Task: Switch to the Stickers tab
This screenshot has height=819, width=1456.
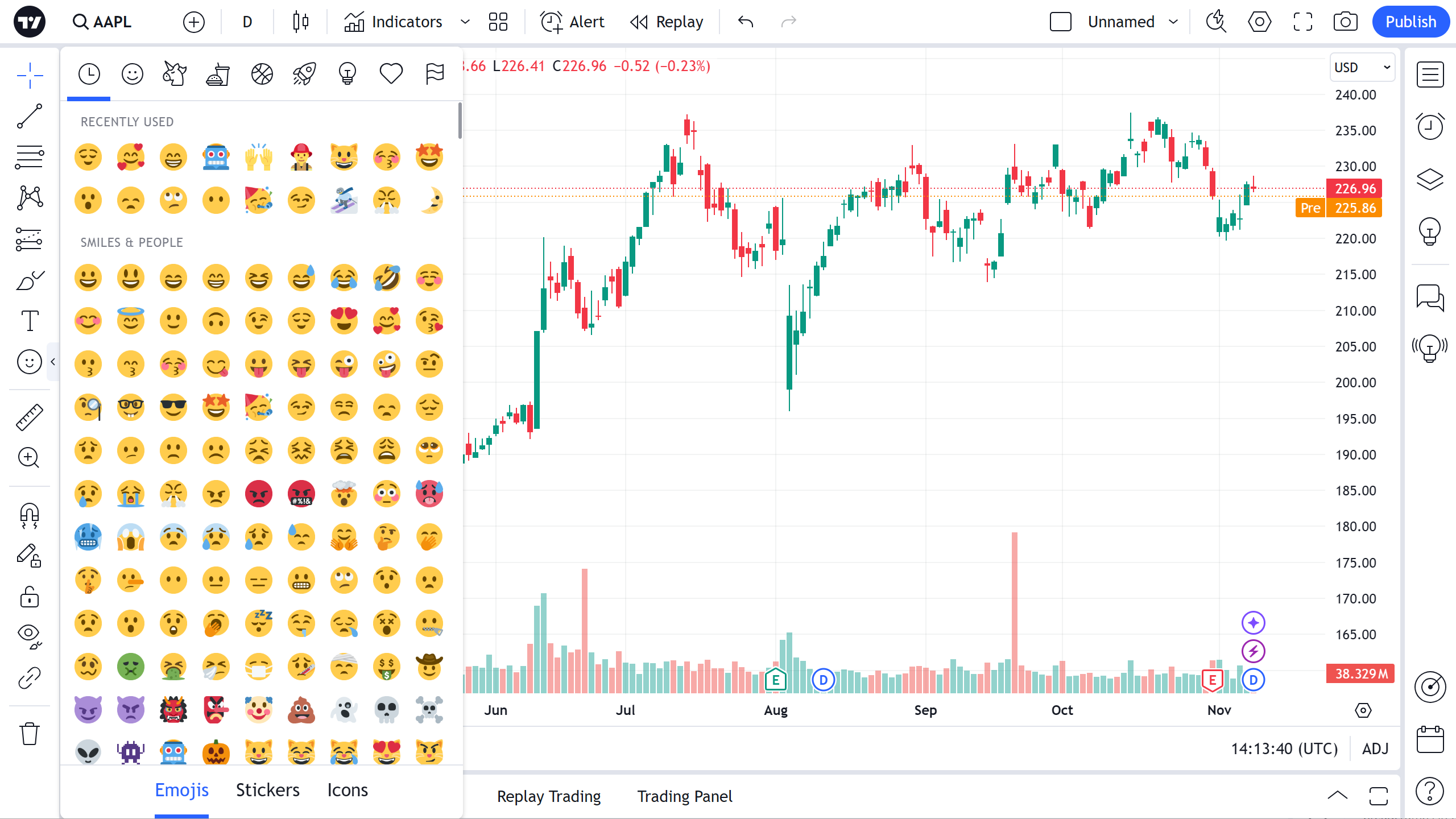Action: coord(267,790)
